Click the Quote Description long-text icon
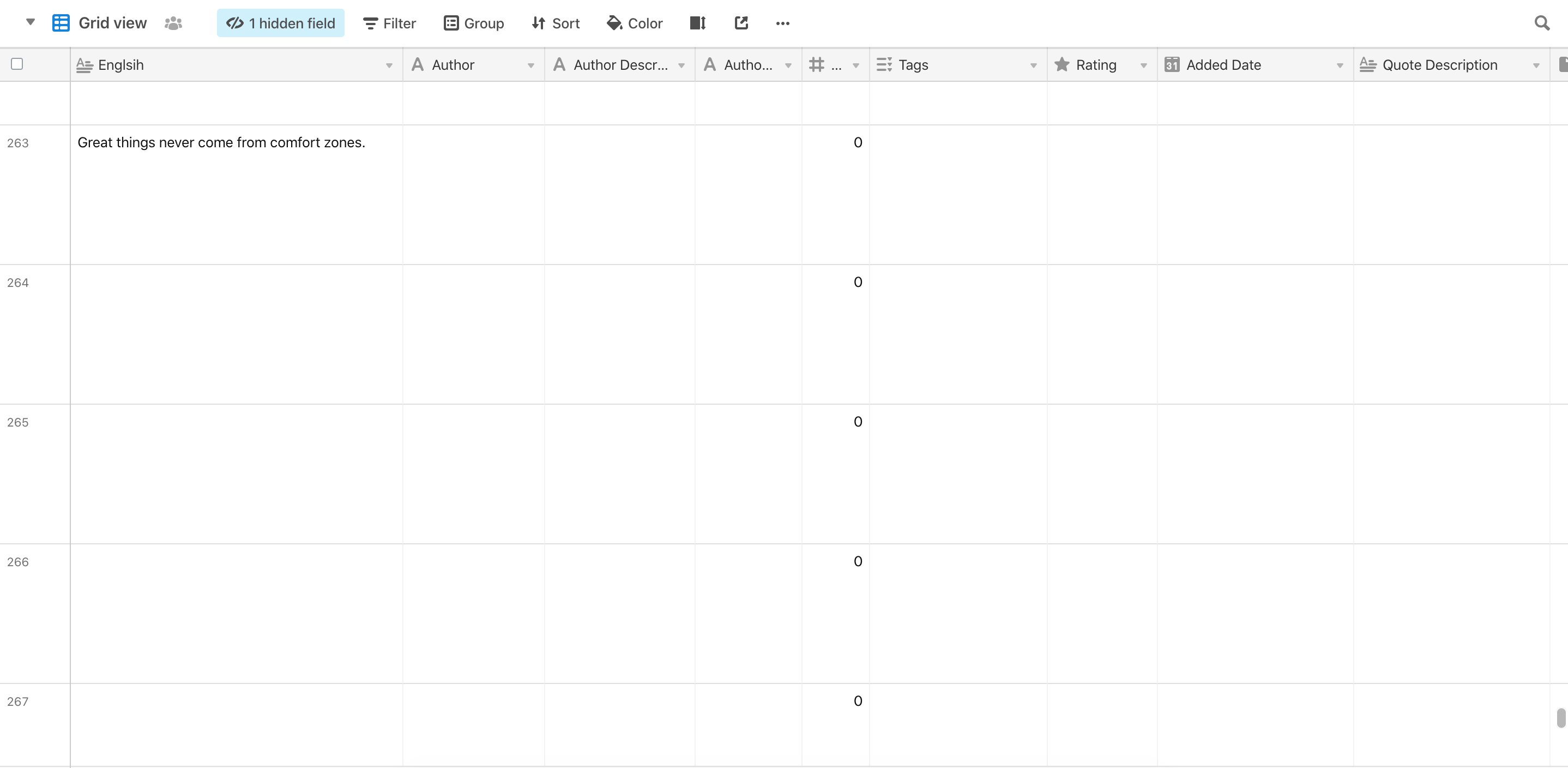This screenshot has height=768, width=1568. coord(1368,64)
